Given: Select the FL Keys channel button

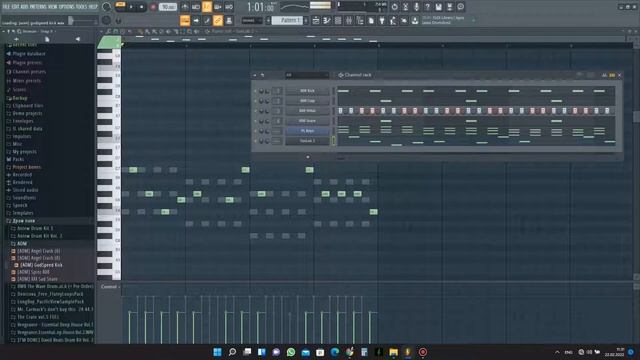Looking at the screenshot, I should (x=307, y=131).
